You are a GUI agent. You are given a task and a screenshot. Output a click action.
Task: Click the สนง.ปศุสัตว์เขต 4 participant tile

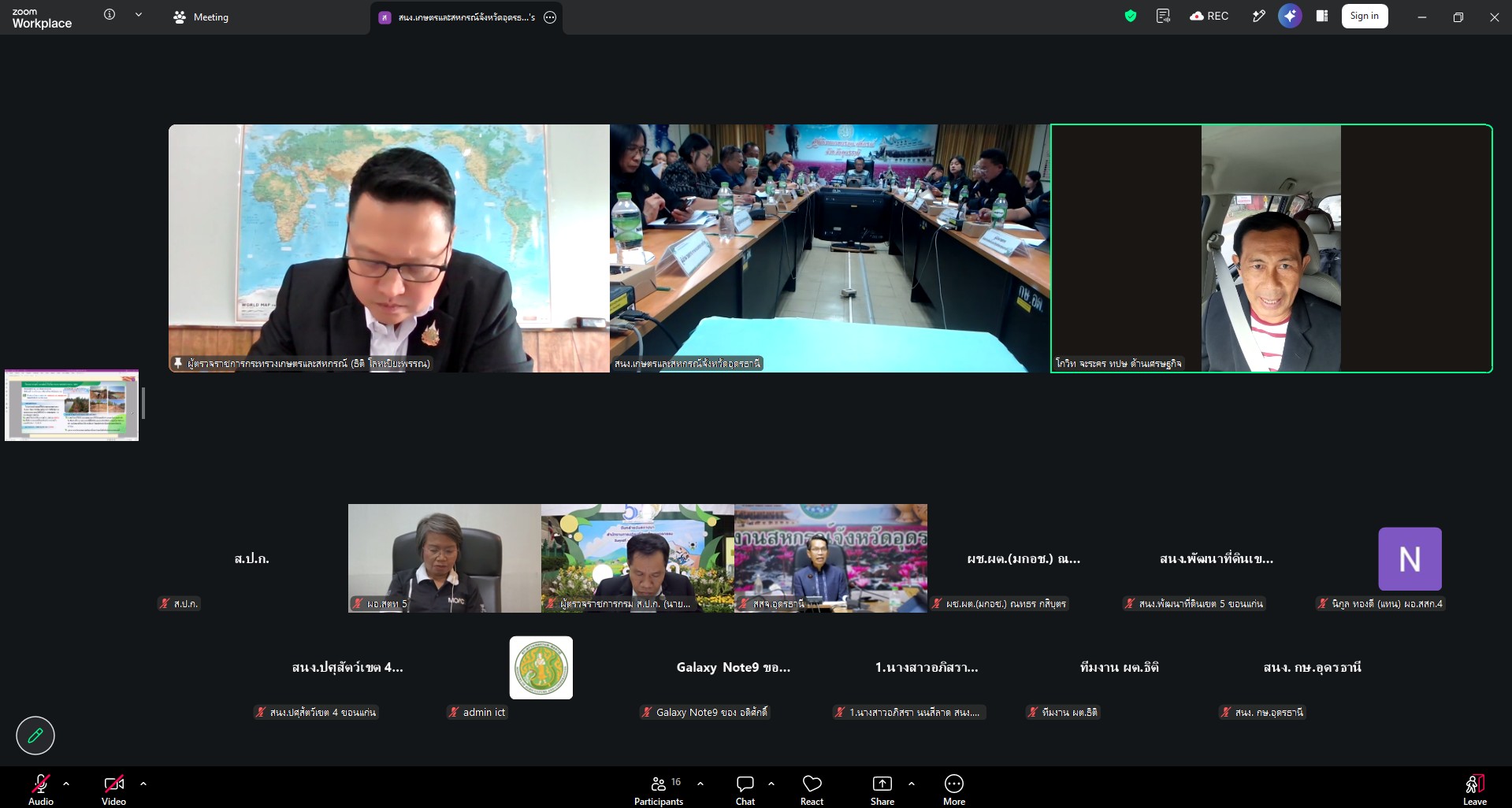click(x=347, y=667)
